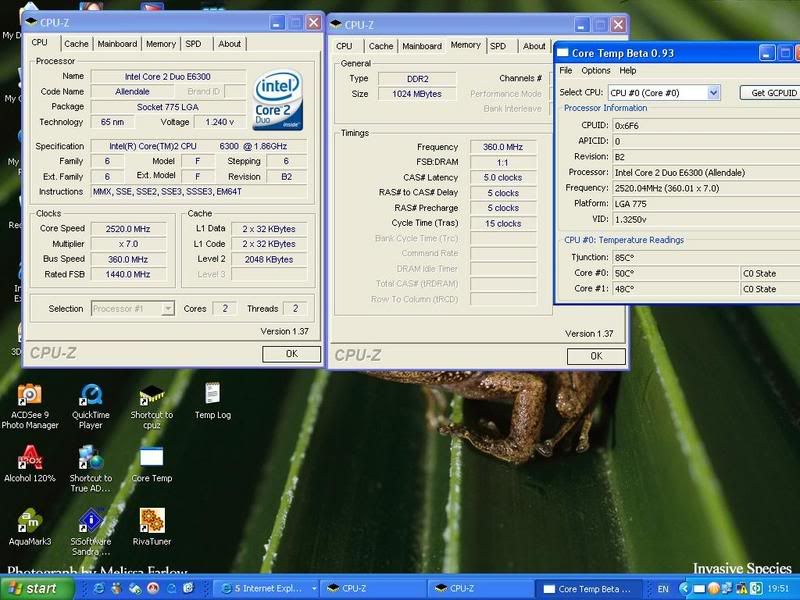
Task: Click the Code Name field showing Allendale
Action: click(132, 92)
